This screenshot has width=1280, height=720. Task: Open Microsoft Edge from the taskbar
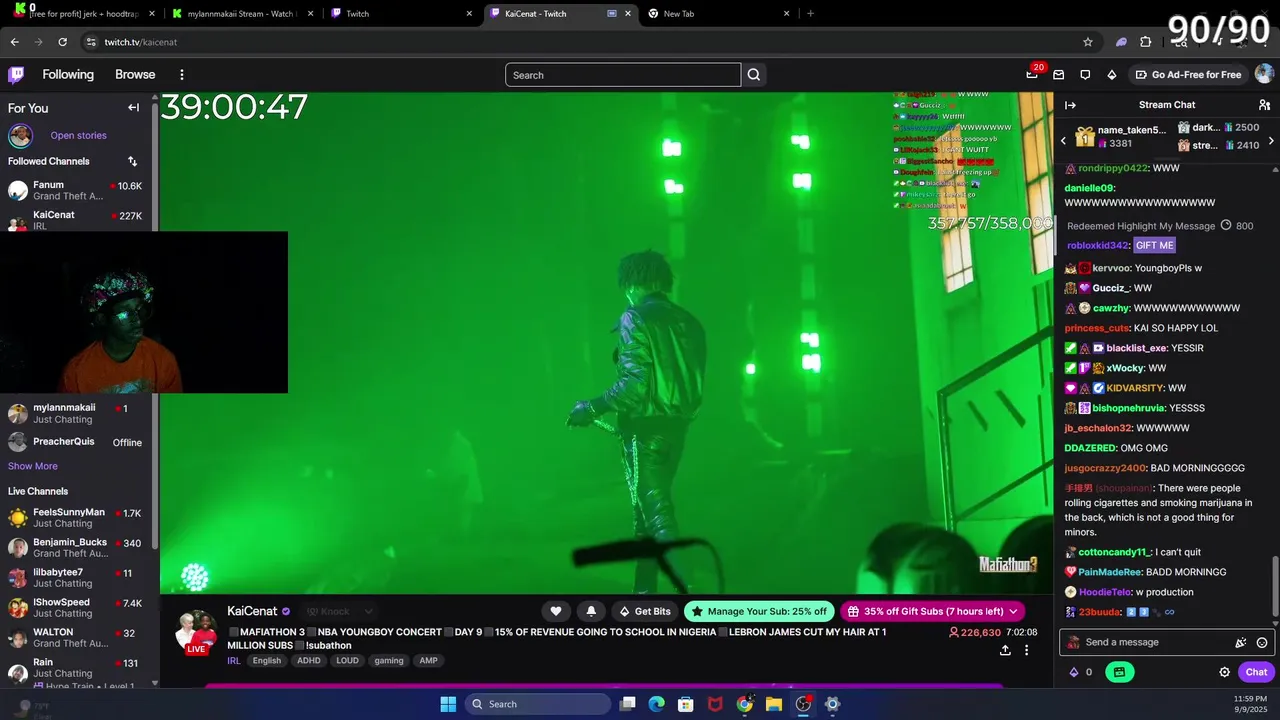tap(656, 704)
